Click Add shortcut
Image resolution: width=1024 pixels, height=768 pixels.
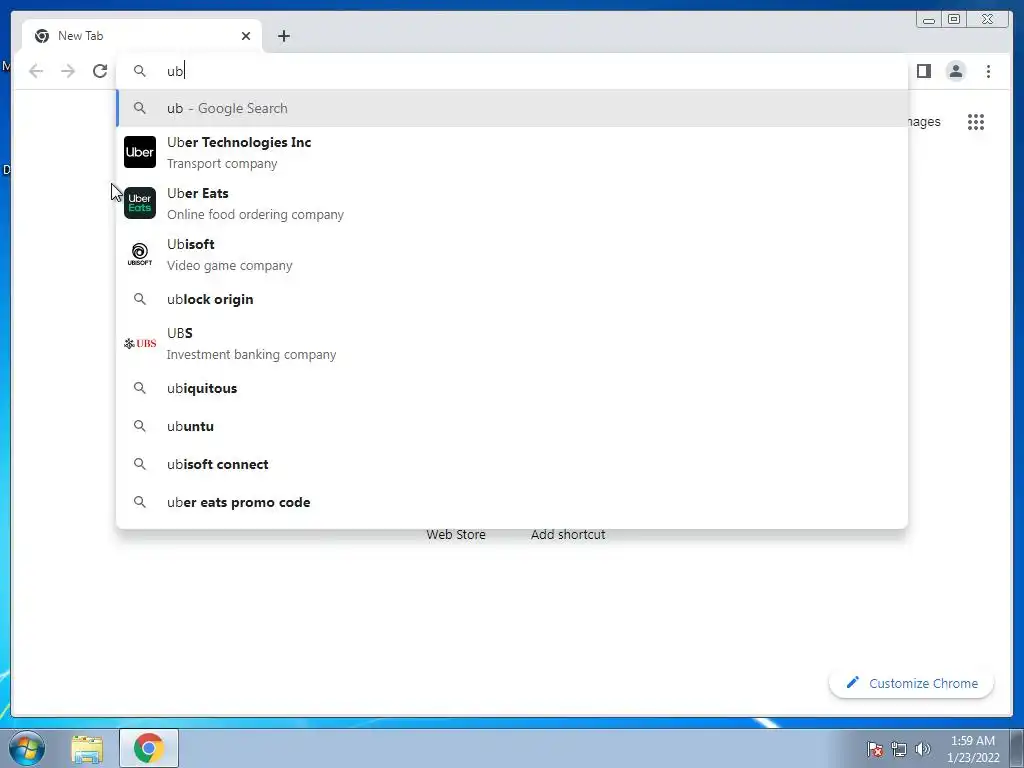[x=568, y=534]
